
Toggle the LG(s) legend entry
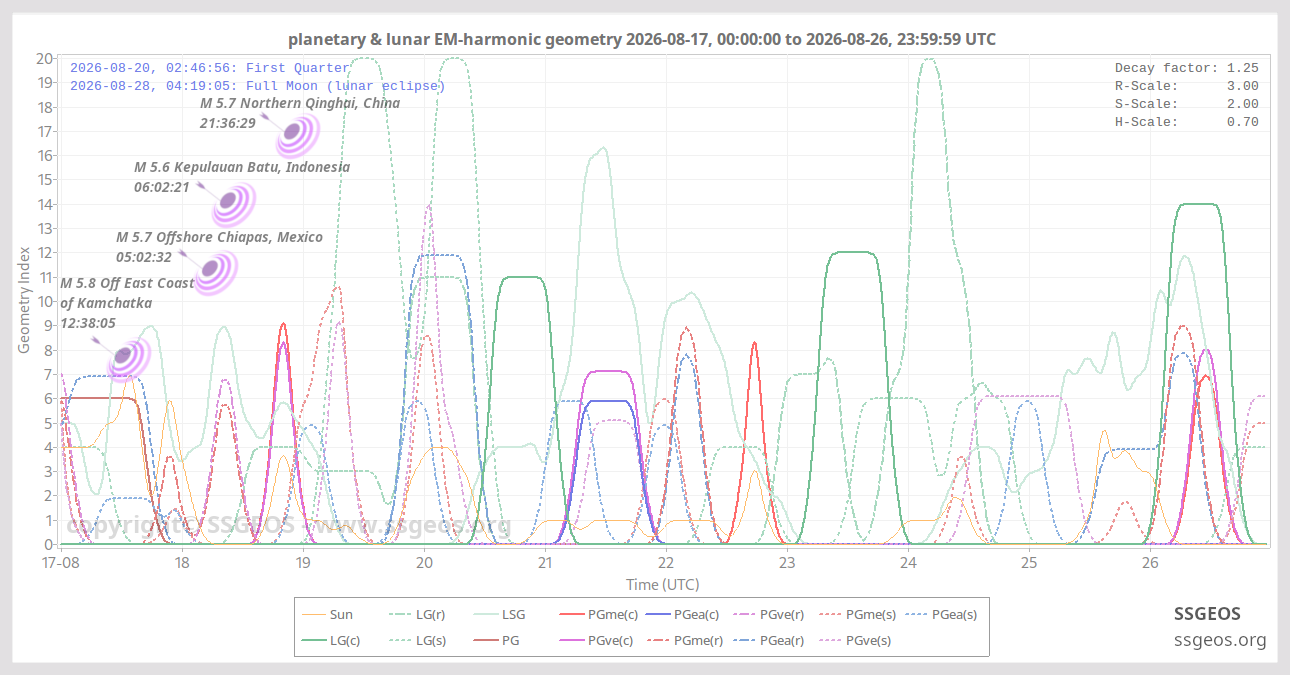coord(415,640)
